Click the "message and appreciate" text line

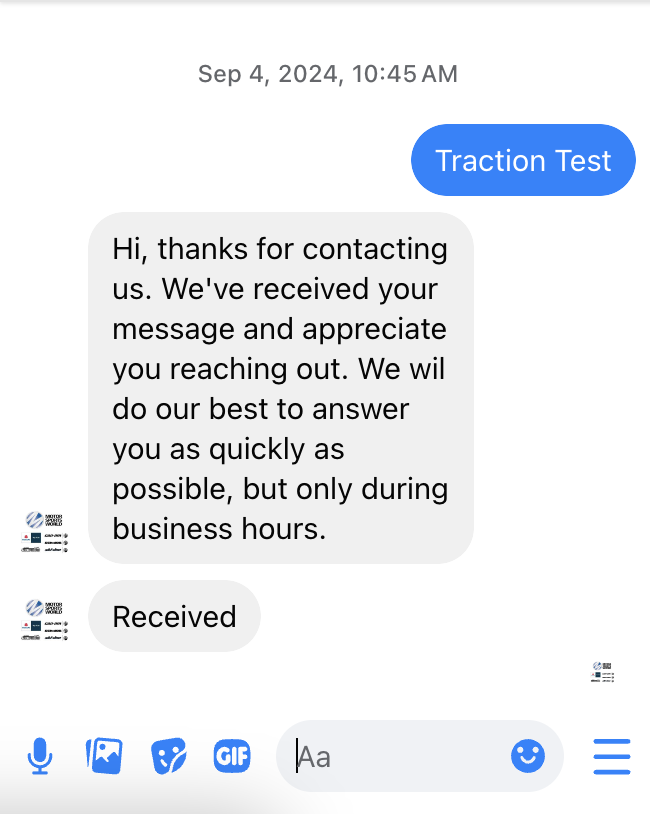pyautogui.click(x=279, y=330)
